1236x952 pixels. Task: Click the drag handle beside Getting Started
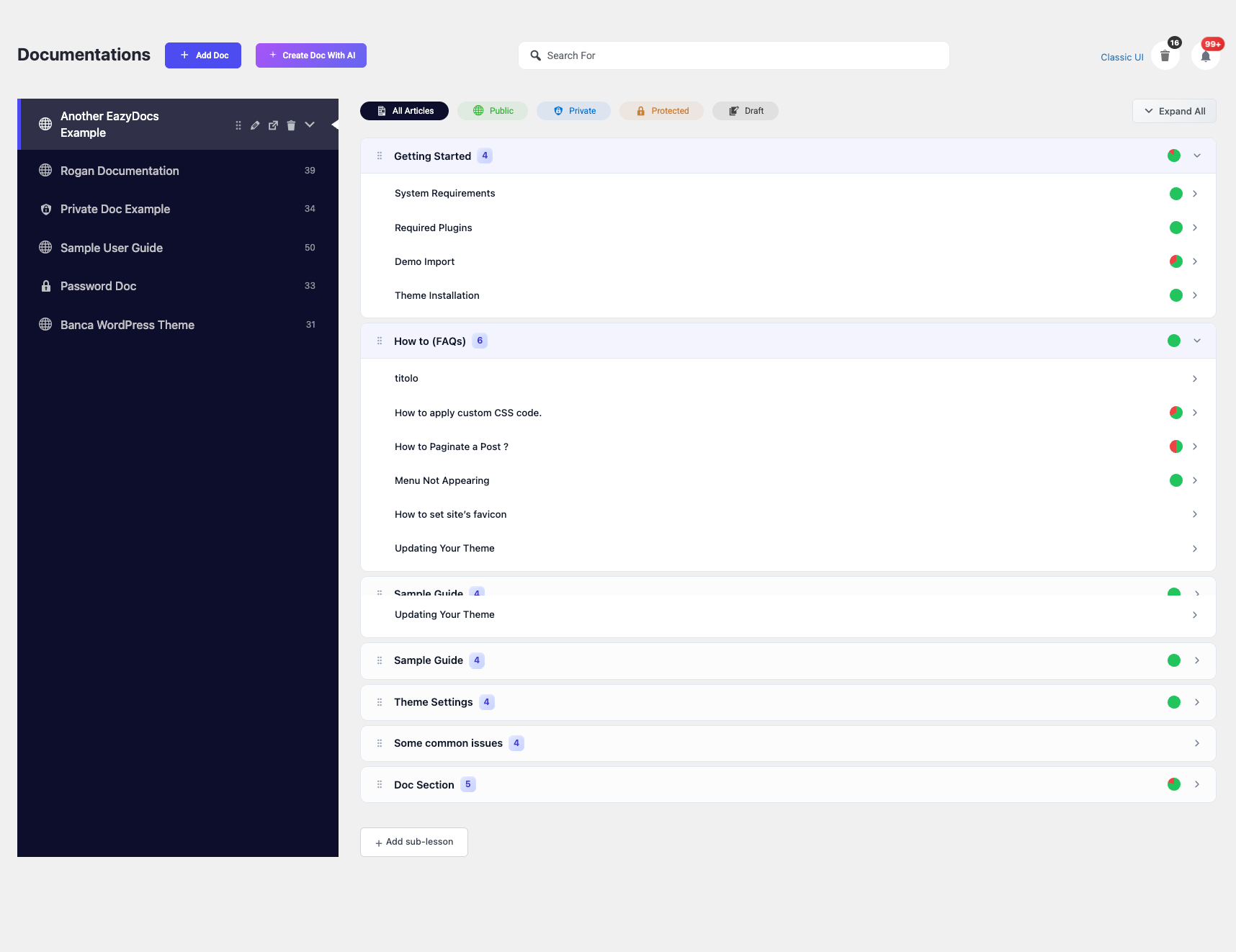point(380,156)
